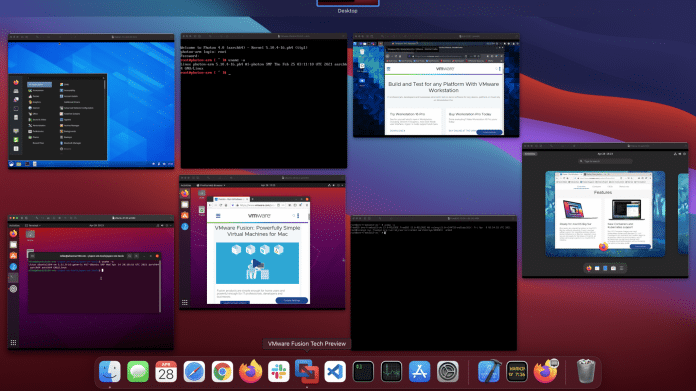Screen dimensions: 696x391
Task: Click Show Applications grid in Fusion webpage VM
Action: 185,303
